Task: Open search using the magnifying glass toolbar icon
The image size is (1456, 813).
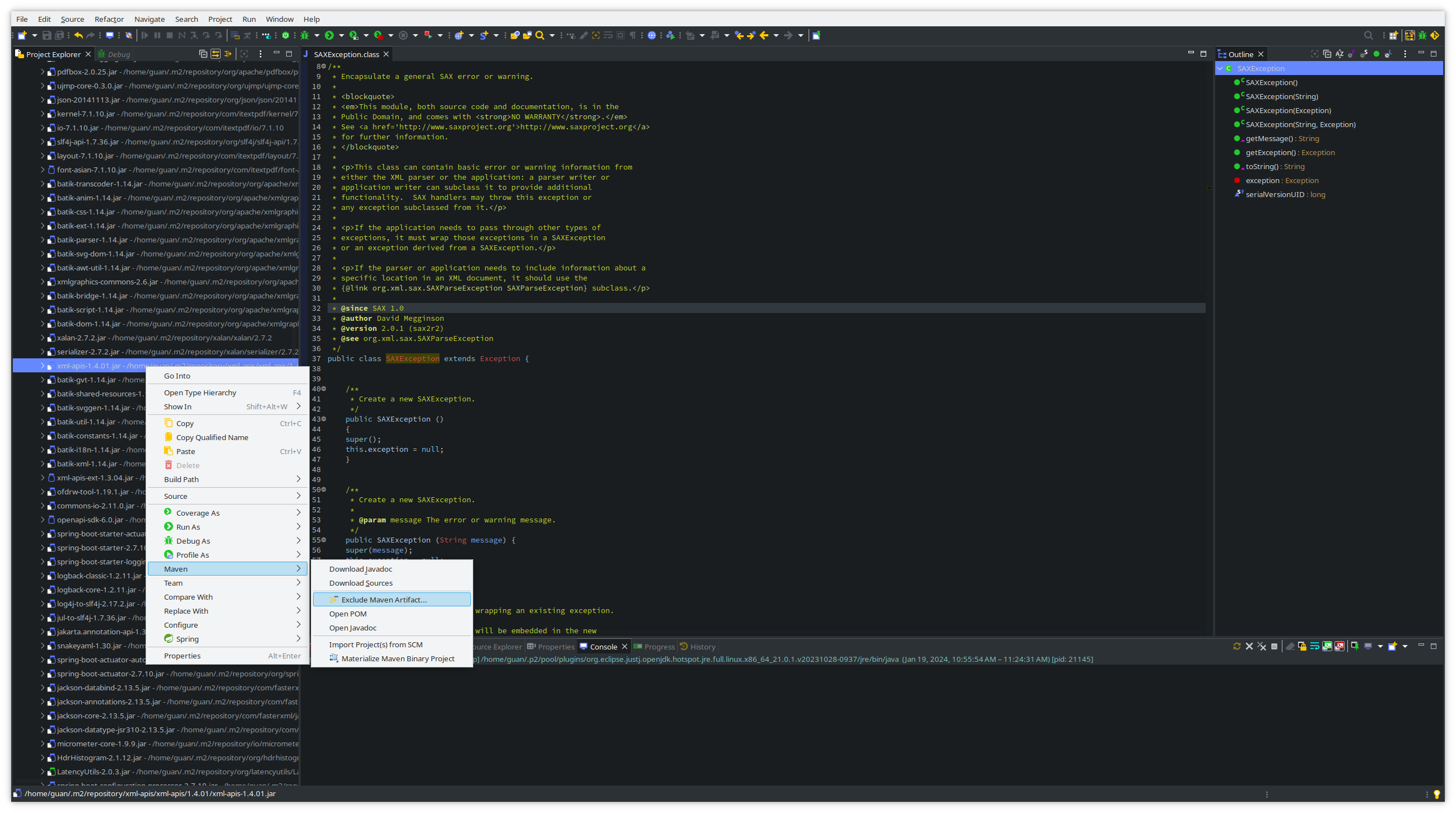Action: tap(541, 35)
